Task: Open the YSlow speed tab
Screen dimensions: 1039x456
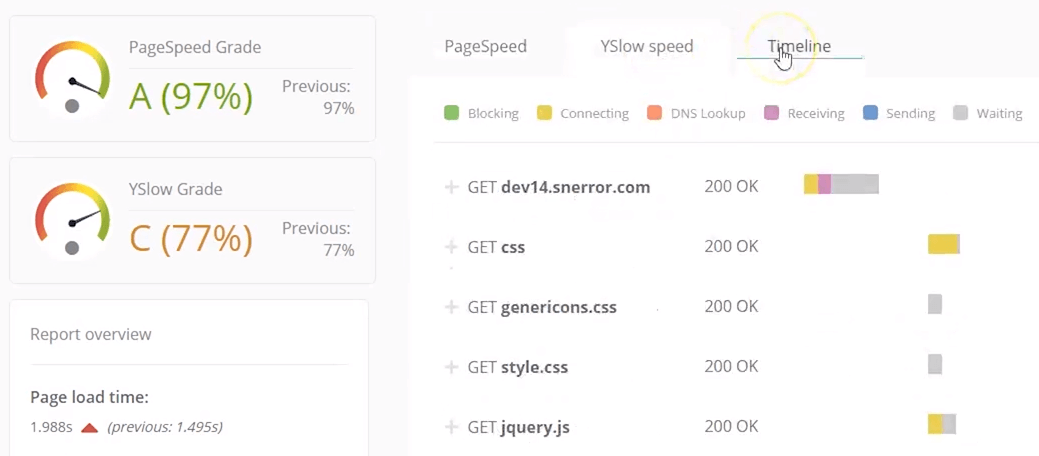Action: [x=646, y=46]
